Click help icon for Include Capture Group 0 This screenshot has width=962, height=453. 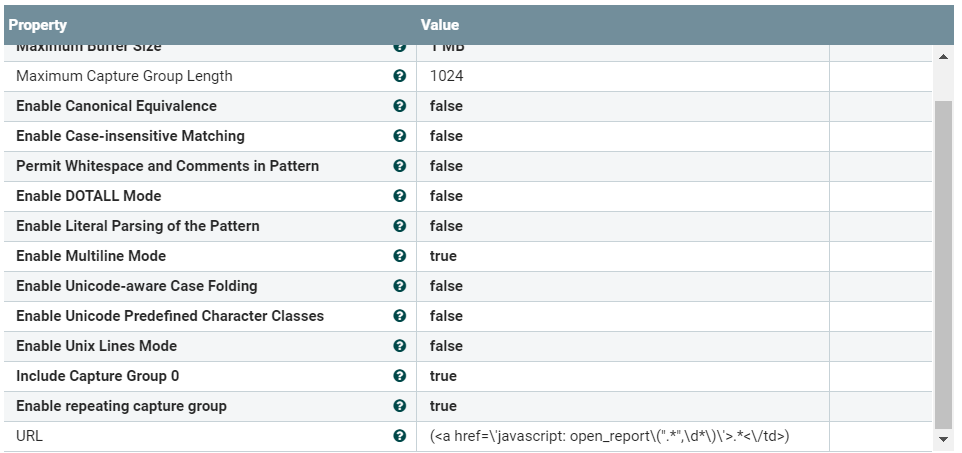(x=400, y=376)
